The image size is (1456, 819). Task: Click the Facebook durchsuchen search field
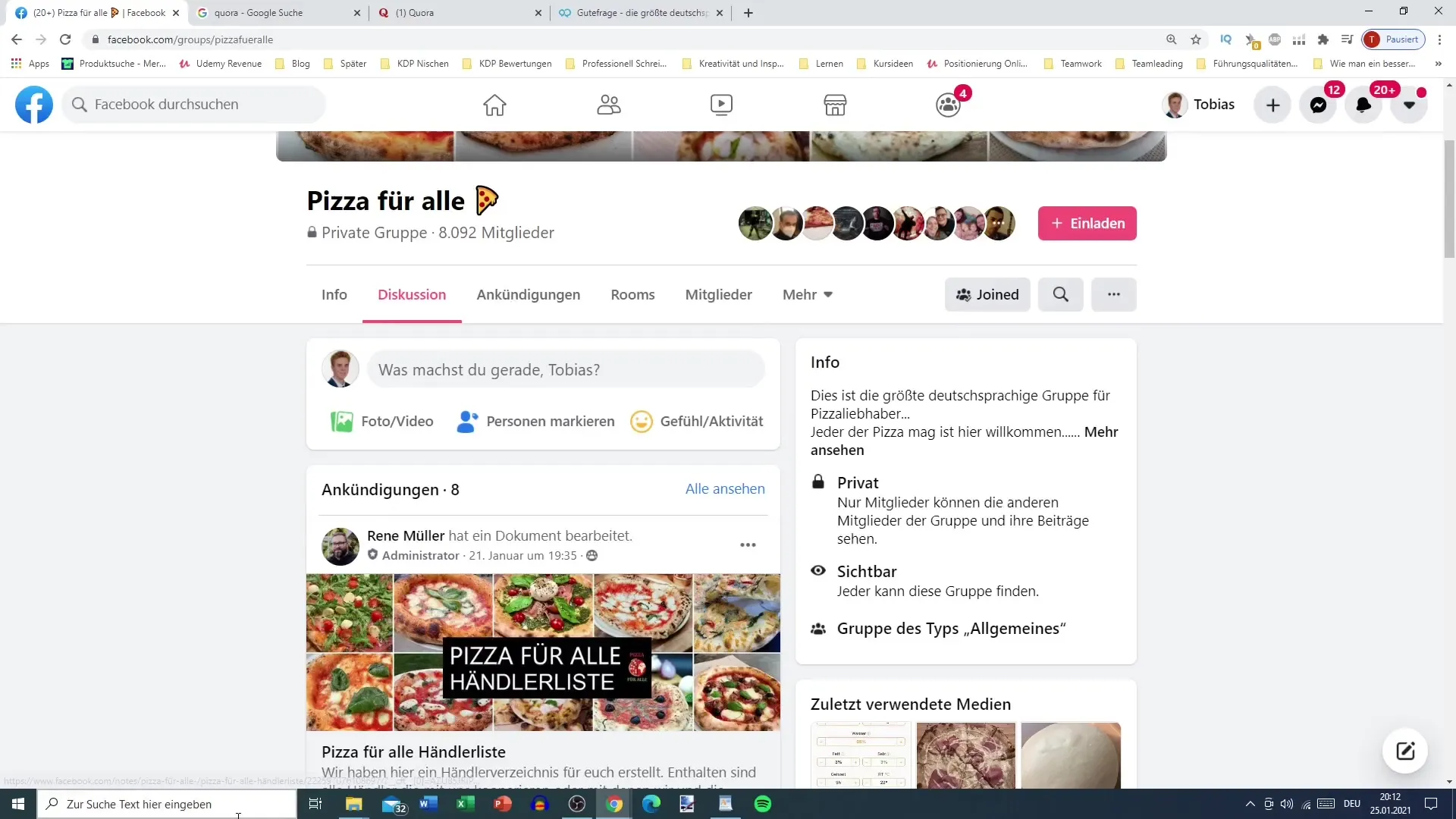(x=194, y=105)
